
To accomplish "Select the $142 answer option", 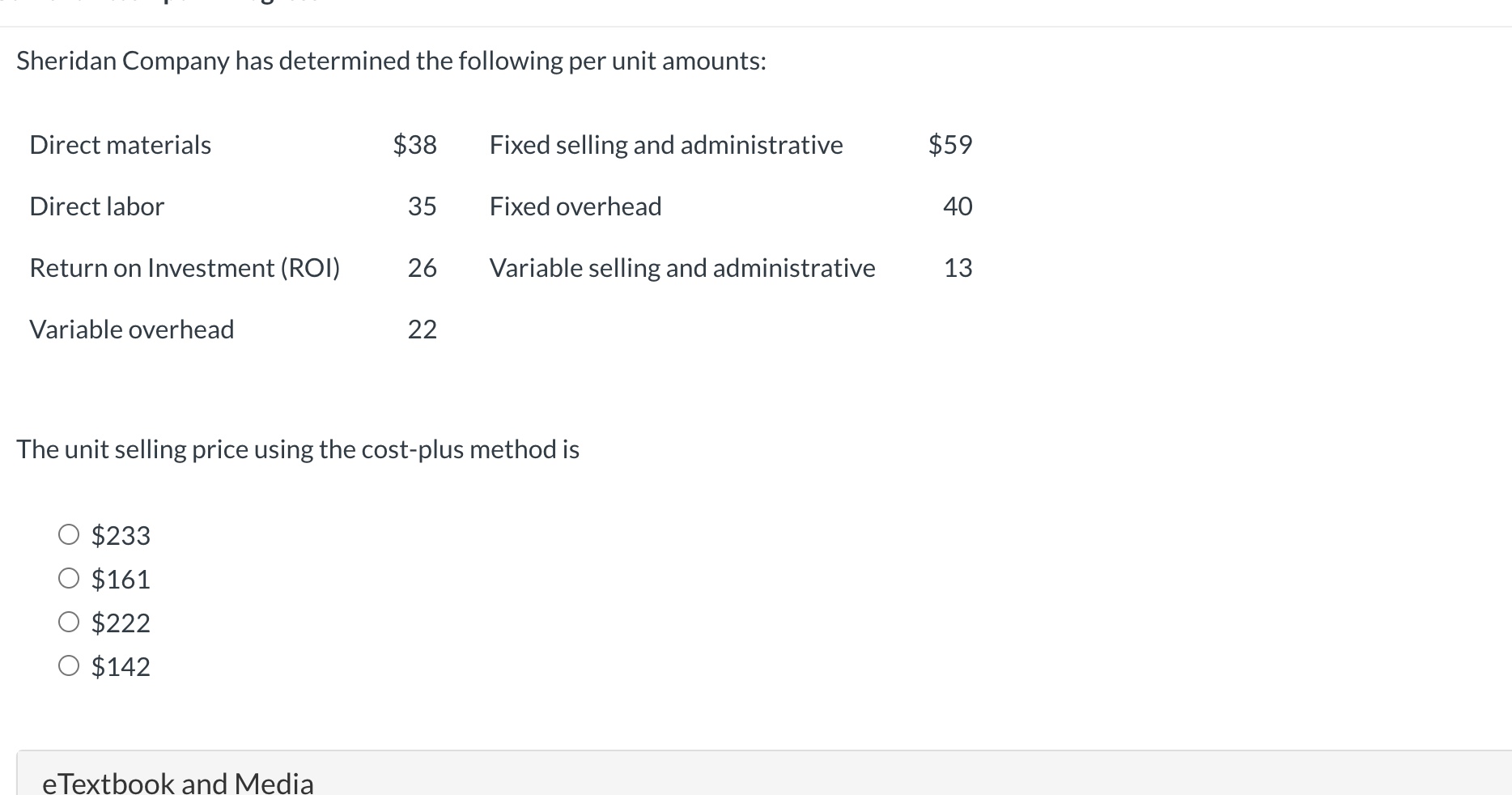I will [x=69, y=665].
